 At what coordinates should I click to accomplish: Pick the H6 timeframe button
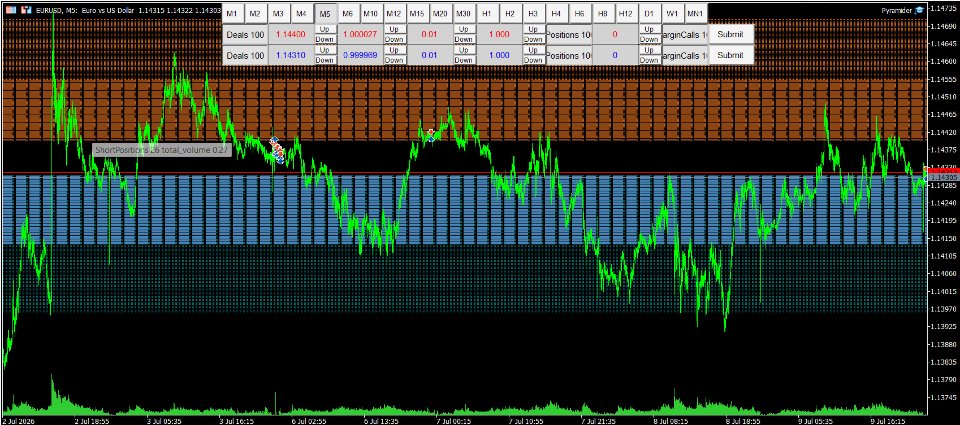[579, 13]
